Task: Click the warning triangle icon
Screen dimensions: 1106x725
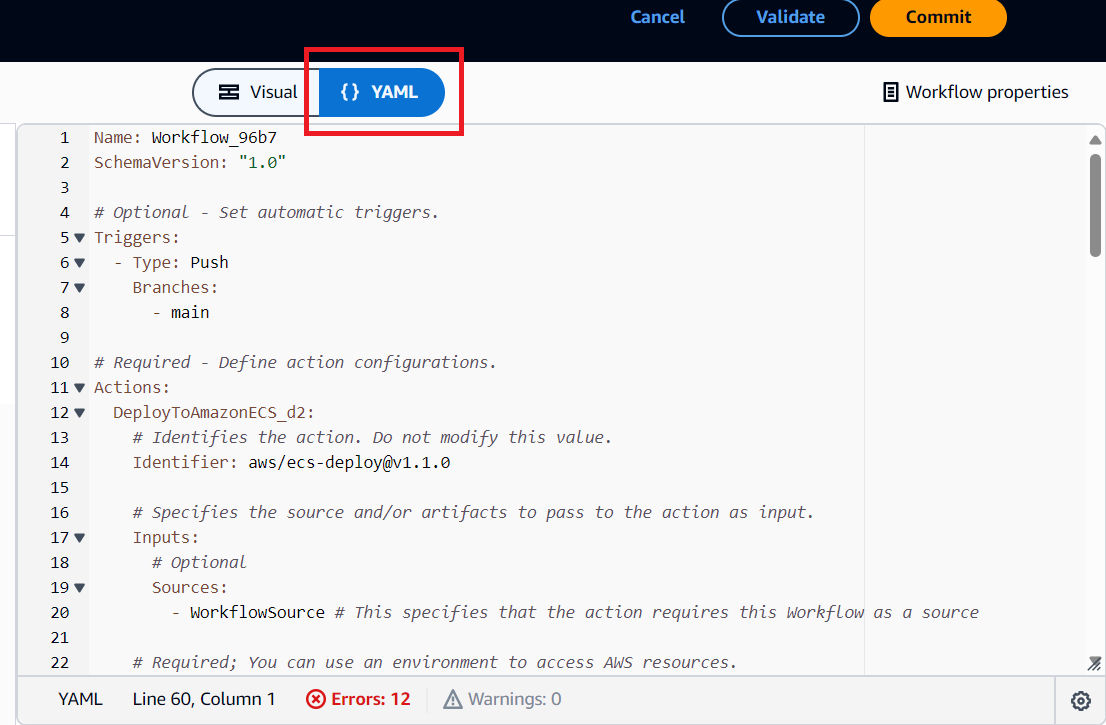Action: tap(453, 699)
